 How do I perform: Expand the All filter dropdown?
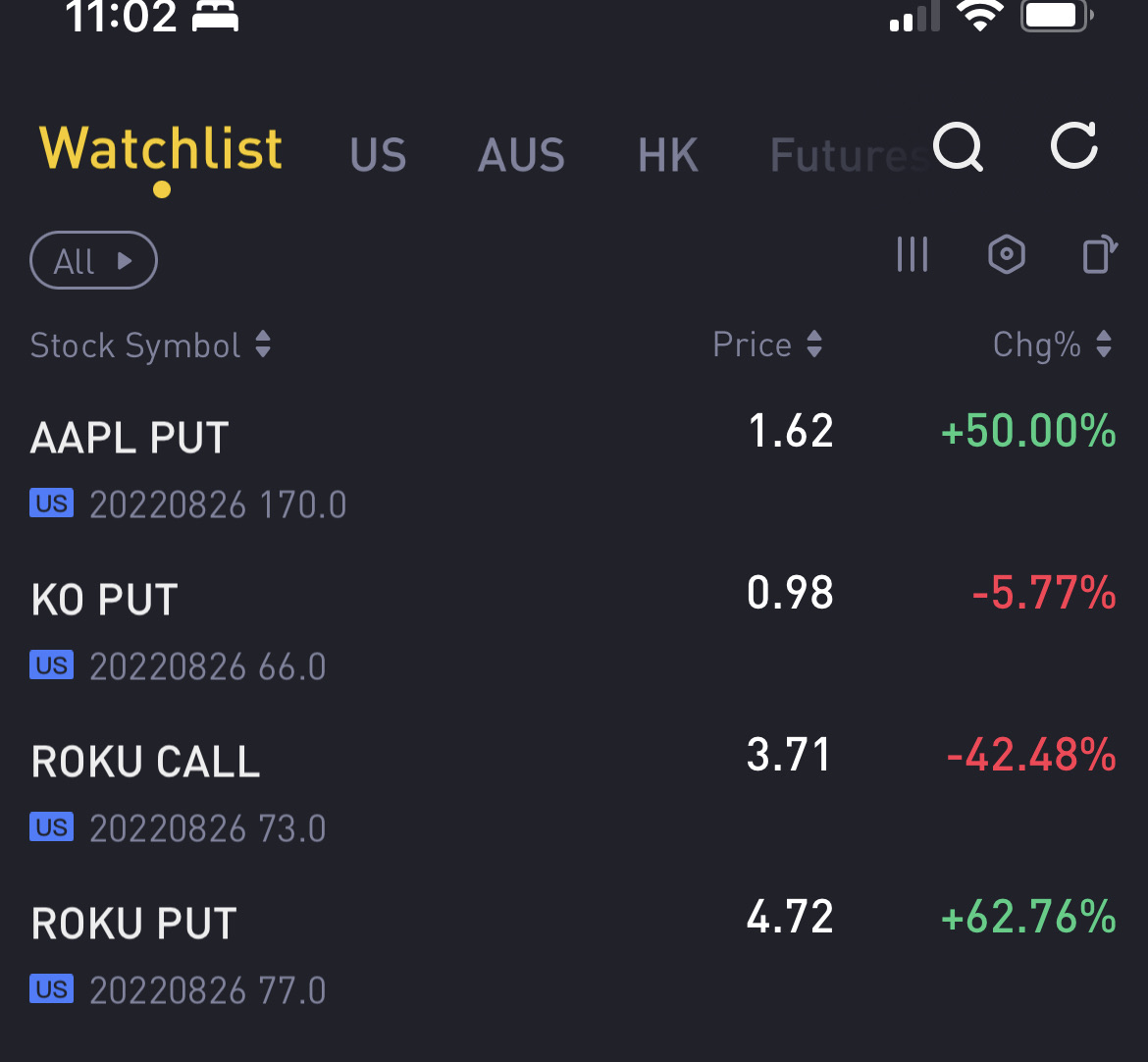point(94,261)
